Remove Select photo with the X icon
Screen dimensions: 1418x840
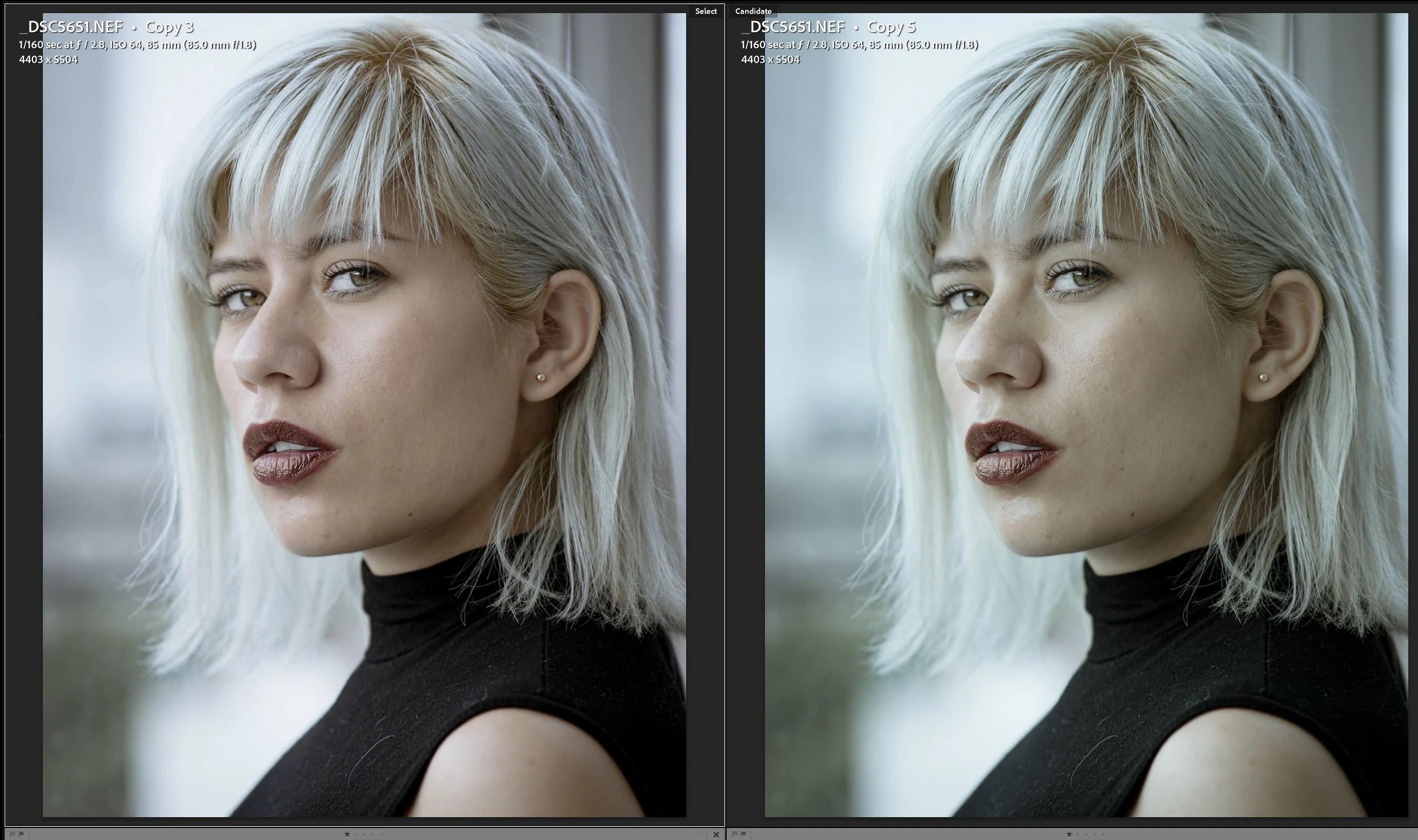tap(716, 834)
